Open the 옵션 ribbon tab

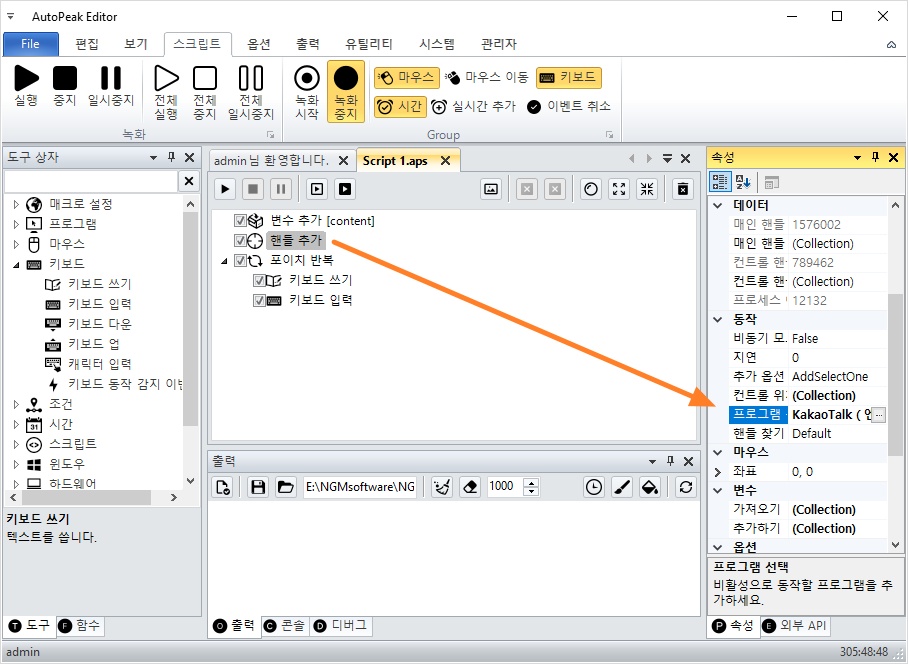click(259, 44)
